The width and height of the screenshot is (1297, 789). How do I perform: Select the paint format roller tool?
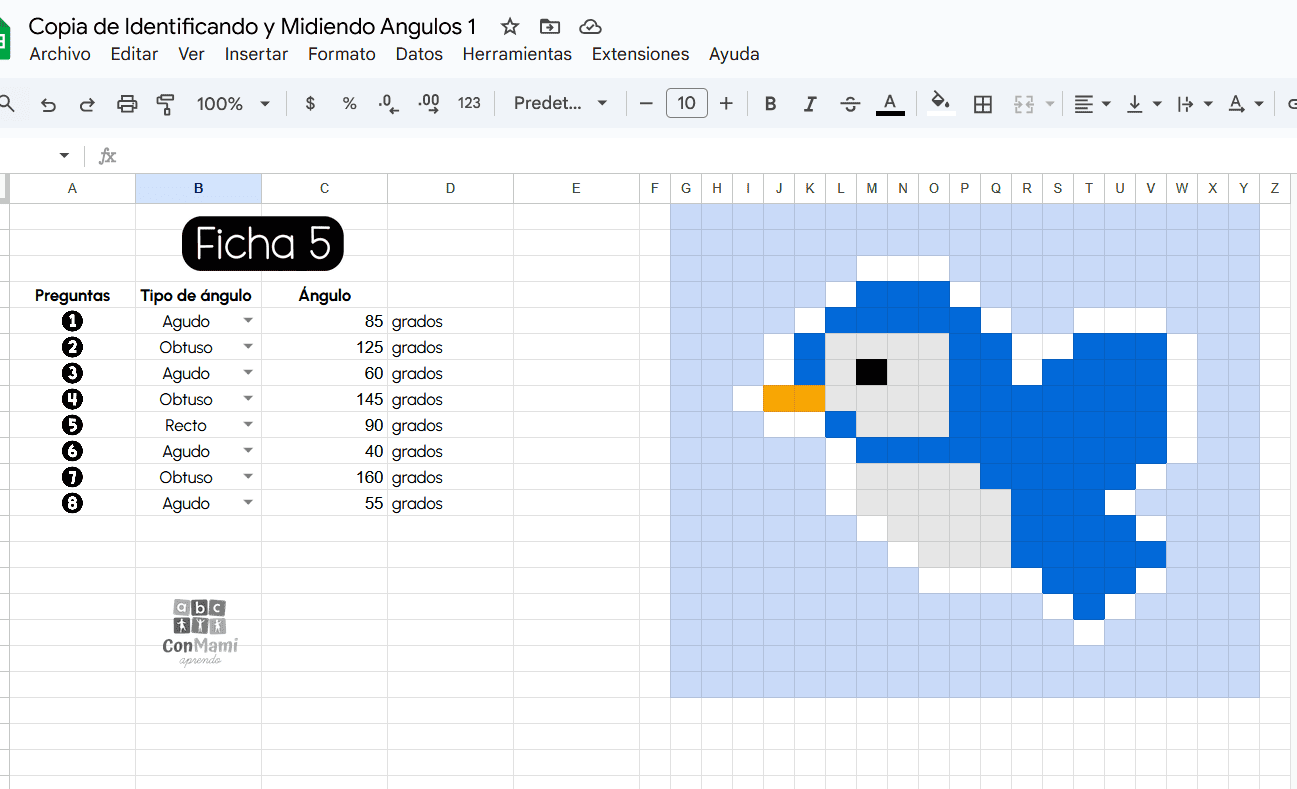click(166, 104)
